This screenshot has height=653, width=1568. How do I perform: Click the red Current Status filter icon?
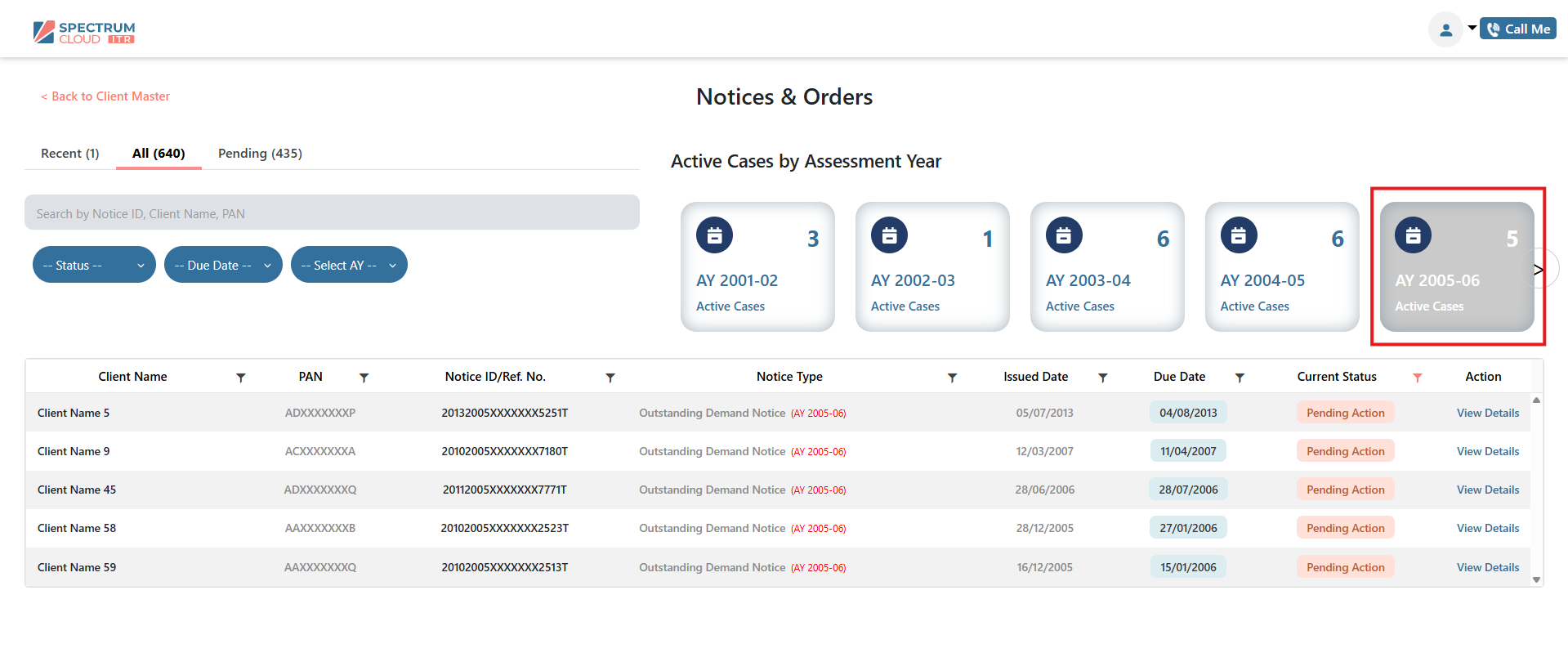click(x=1417, y=378)
